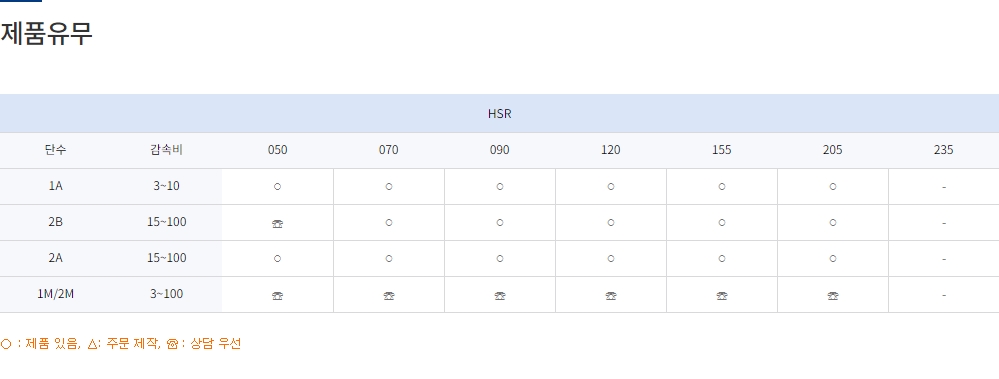Click the circle mark for 2A under 120
This screenshot has height=379, width=999.
pos(610,259)
